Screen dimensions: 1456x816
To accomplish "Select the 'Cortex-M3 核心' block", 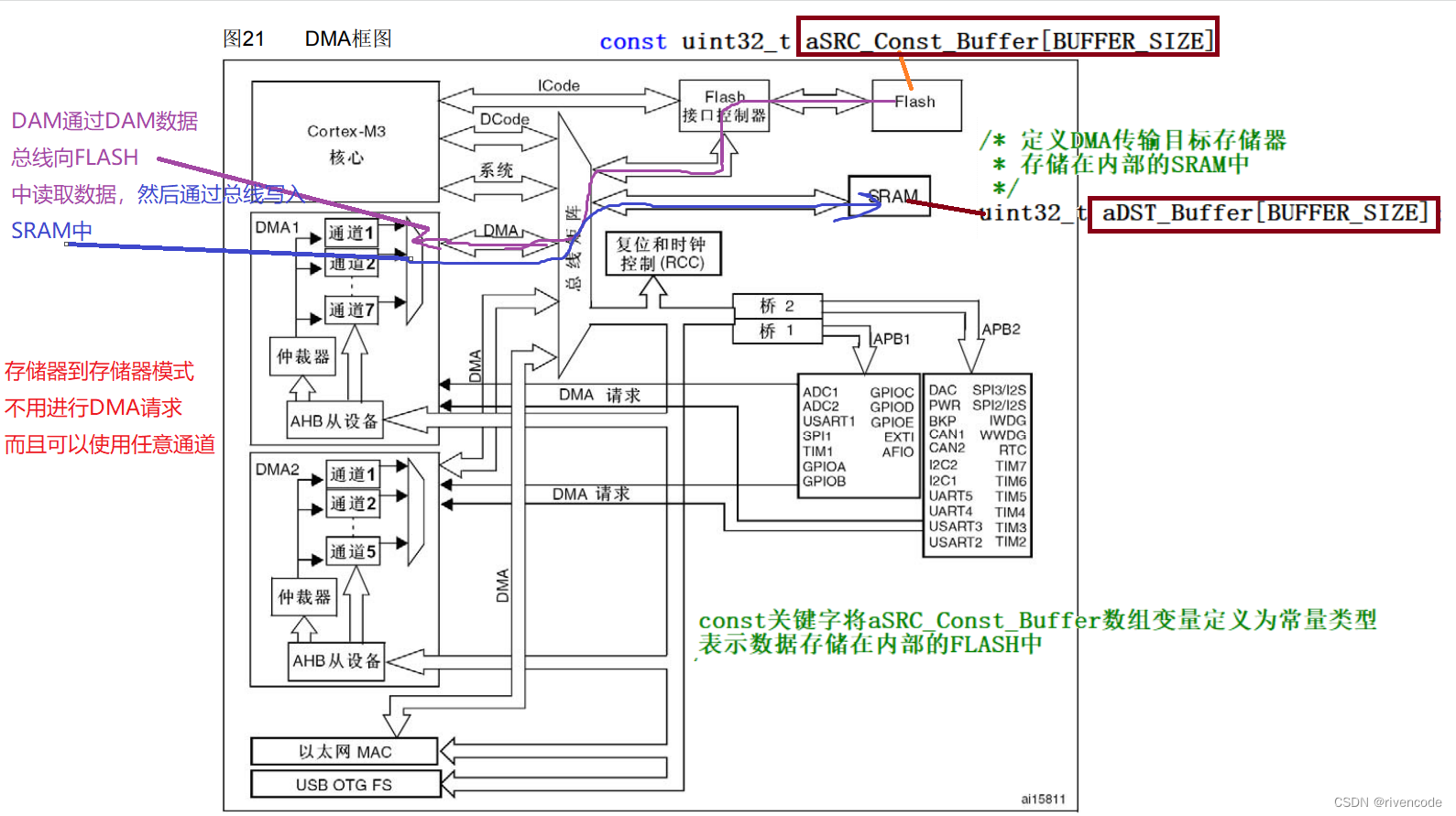I will click(345, 142).
